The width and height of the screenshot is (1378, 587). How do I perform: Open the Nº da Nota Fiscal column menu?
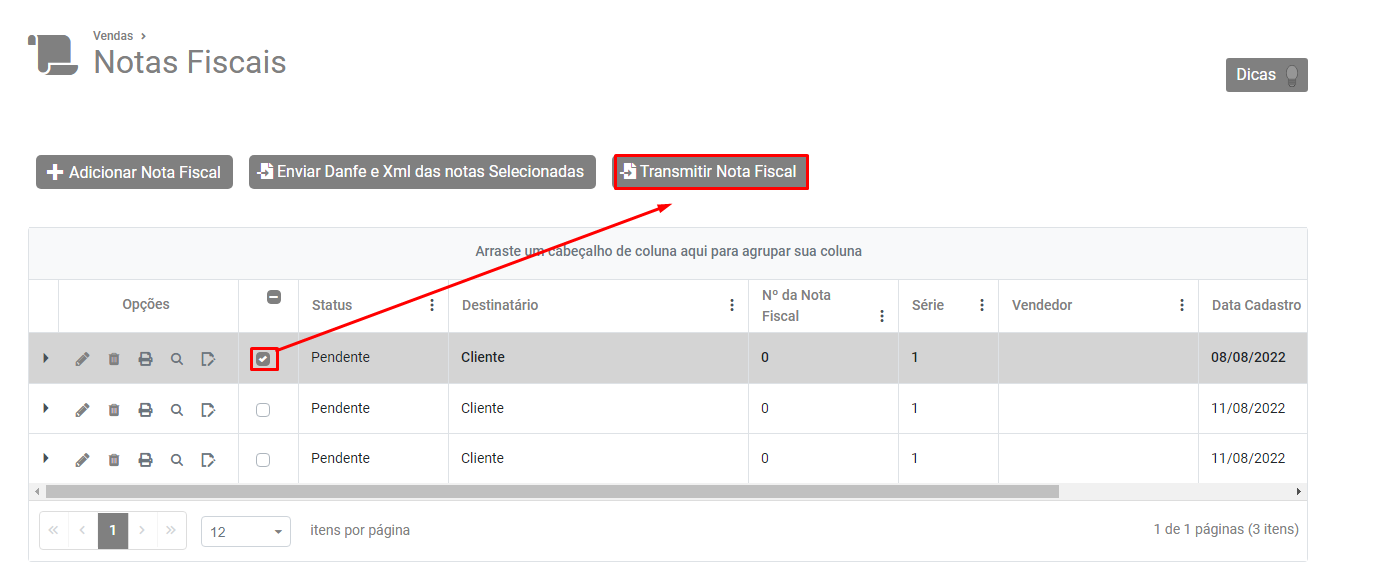click(x=882, y=316)
